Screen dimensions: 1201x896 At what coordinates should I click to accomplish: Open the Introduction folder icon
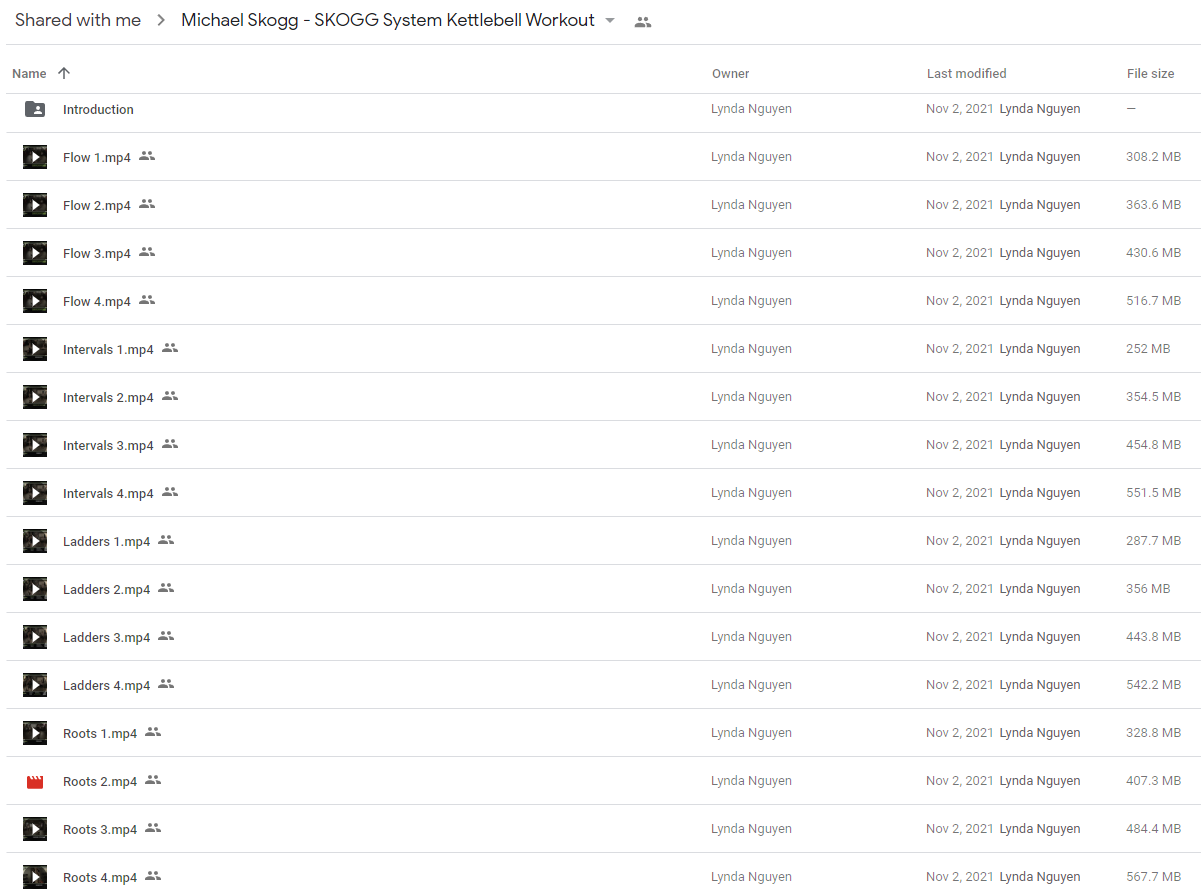pos(35,109)
